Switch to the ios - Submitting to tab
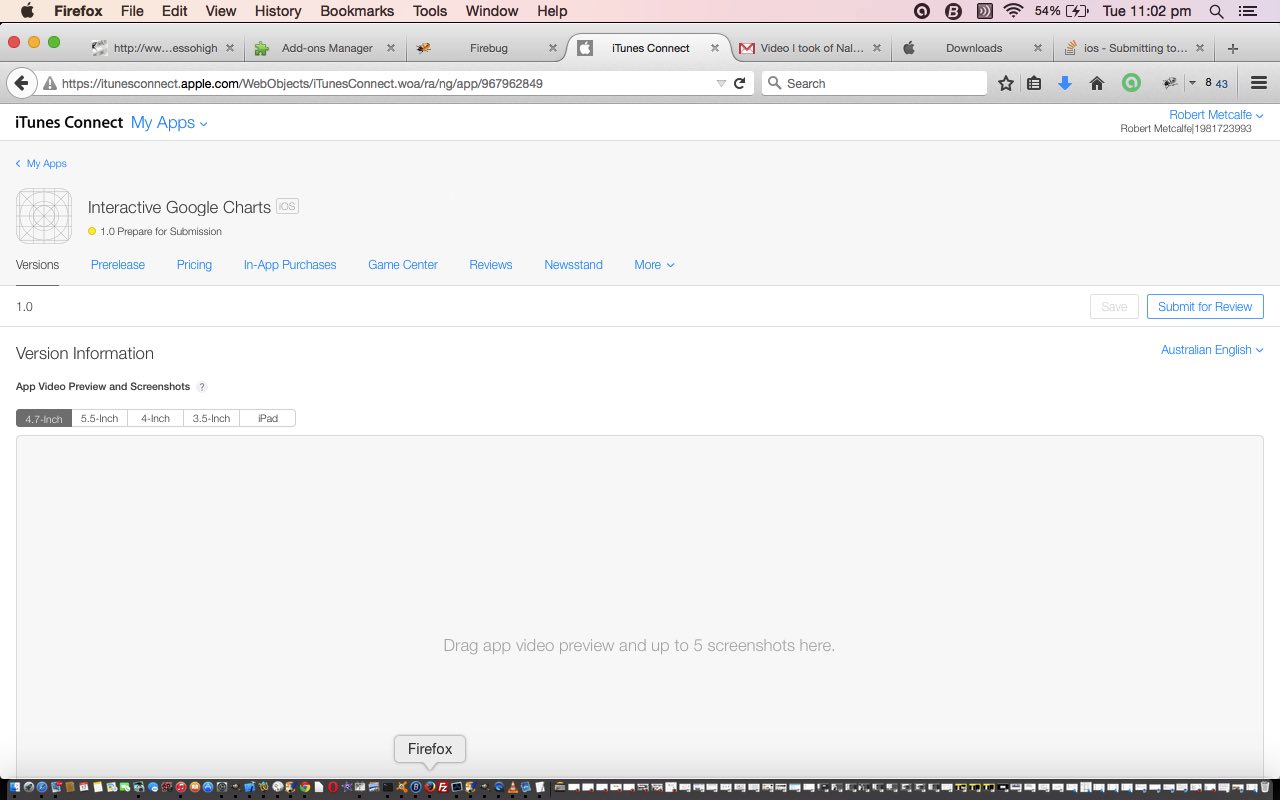Viewport: 1280px width, 800px height. point(1136,48)
